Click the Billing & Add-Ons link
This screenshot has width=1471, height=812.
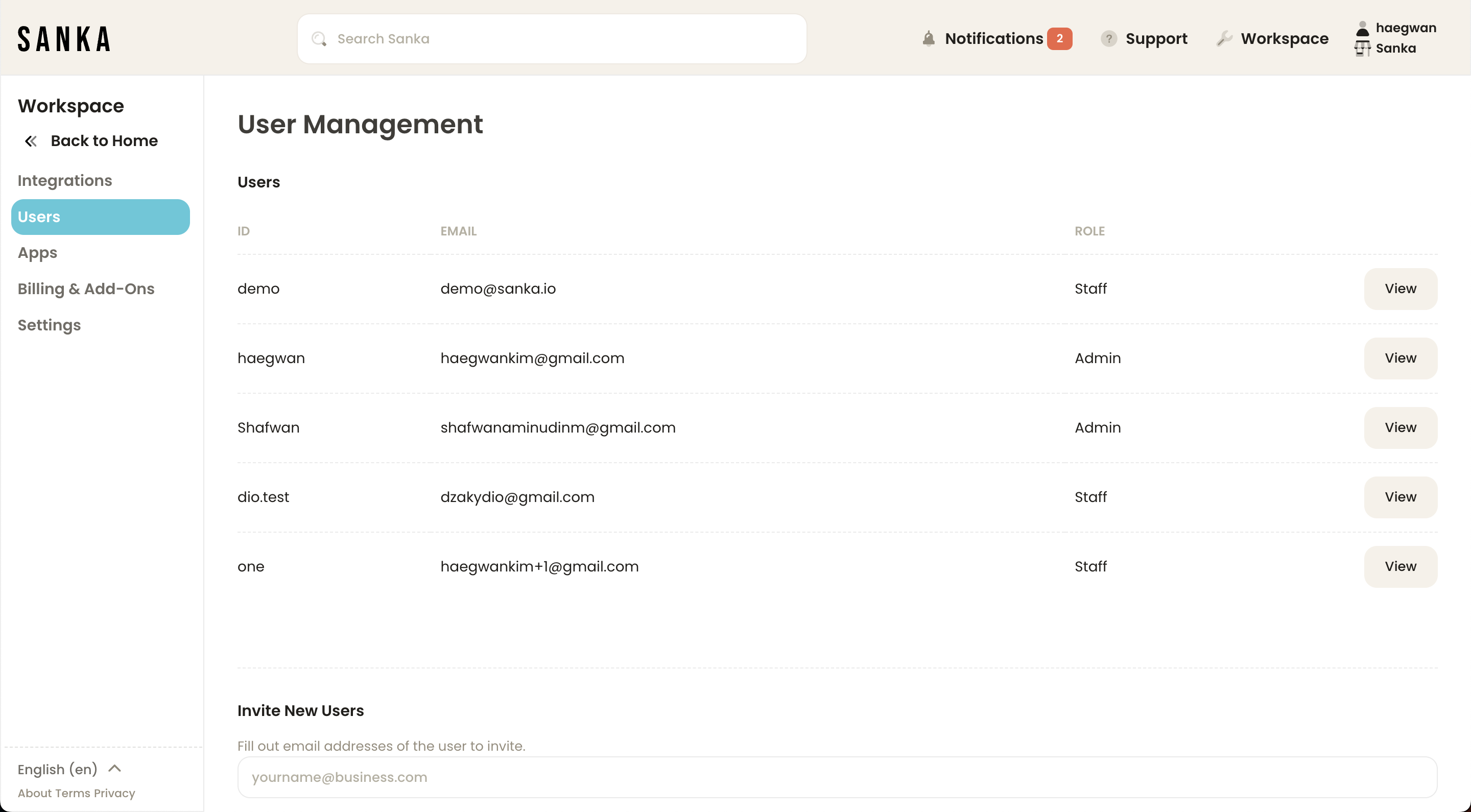[86, 288]
